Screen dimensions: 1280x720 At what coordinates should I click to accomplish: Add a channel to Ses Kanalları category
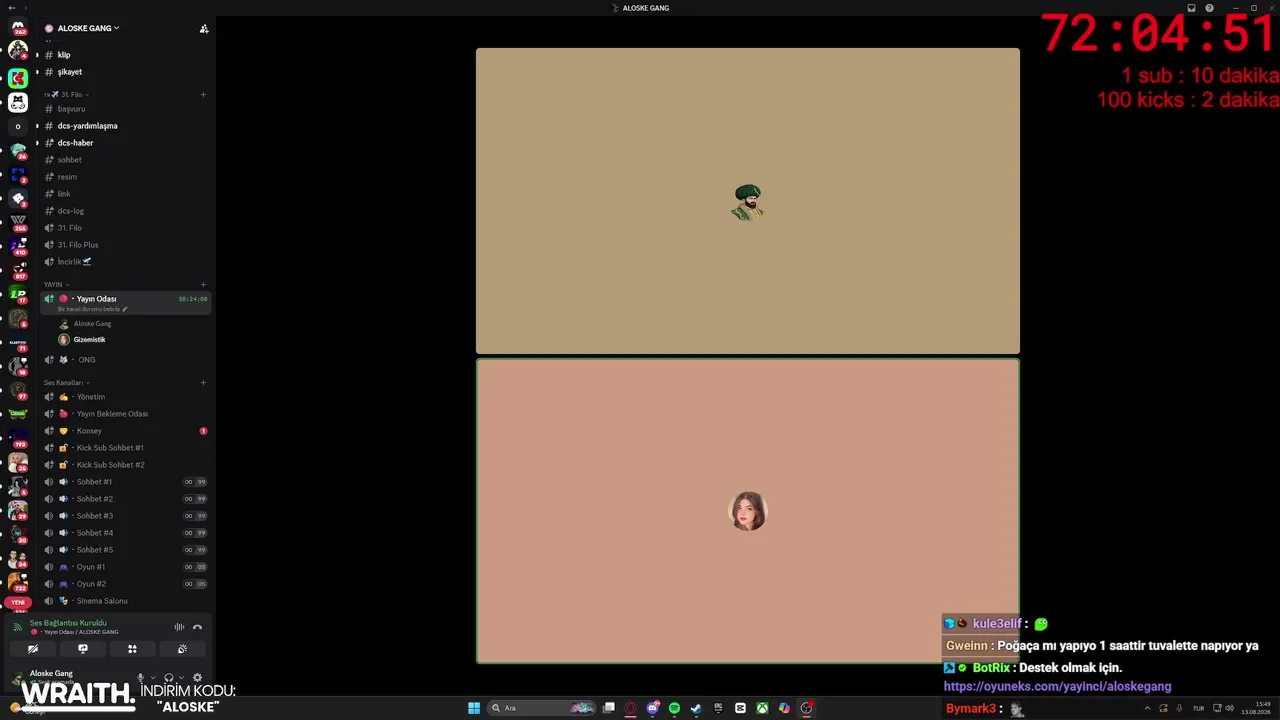click(x=203, y=382)
